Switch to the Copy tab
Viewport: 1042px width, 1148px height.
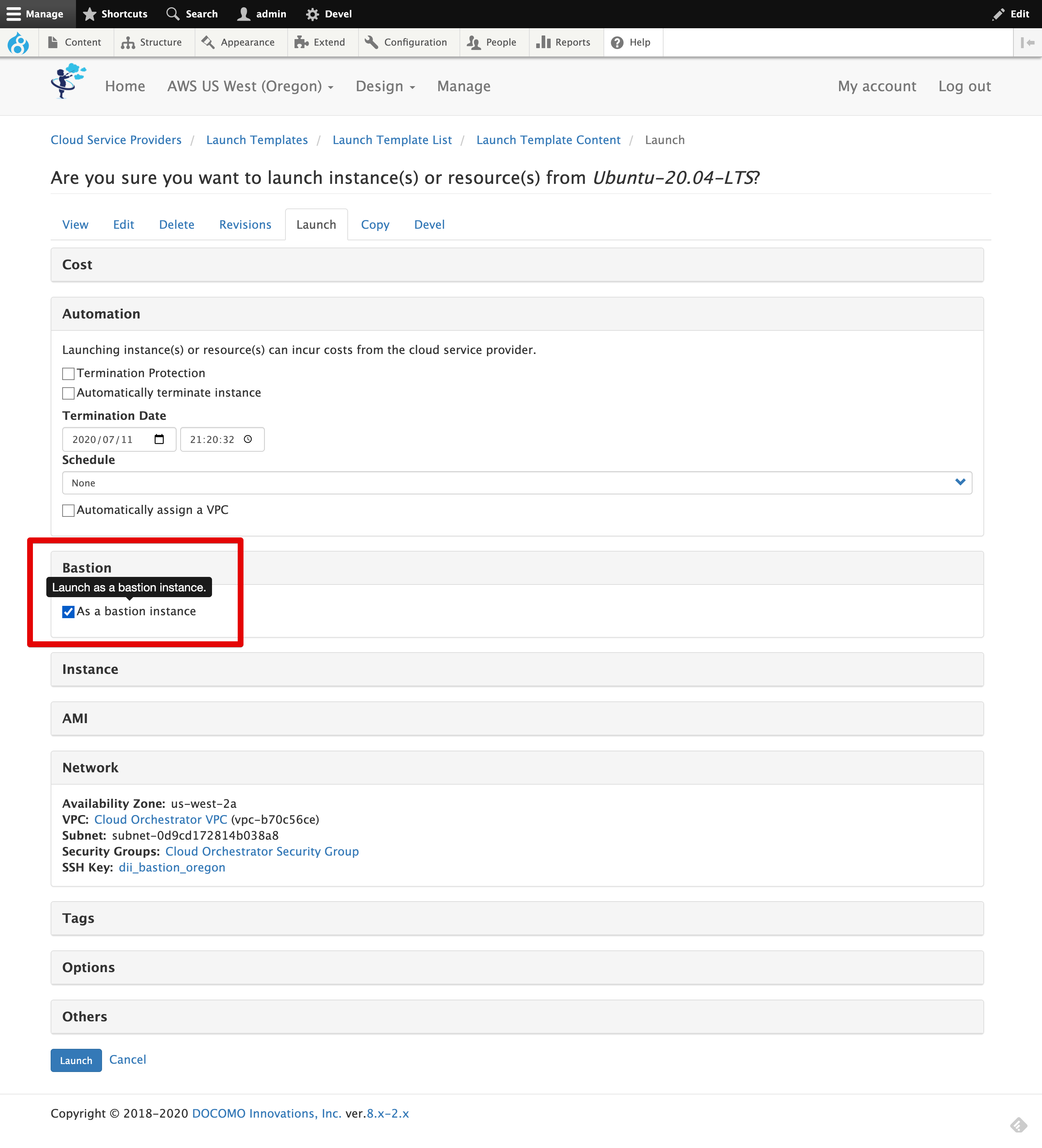click(x=375, y=224)
